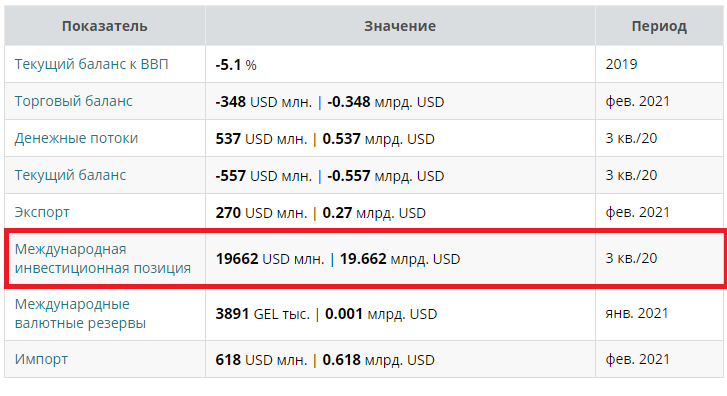Screen dimensions: 727x396
Task: Select the 3891 GEL тыс. value cell
Action: (x=400, y=314)
